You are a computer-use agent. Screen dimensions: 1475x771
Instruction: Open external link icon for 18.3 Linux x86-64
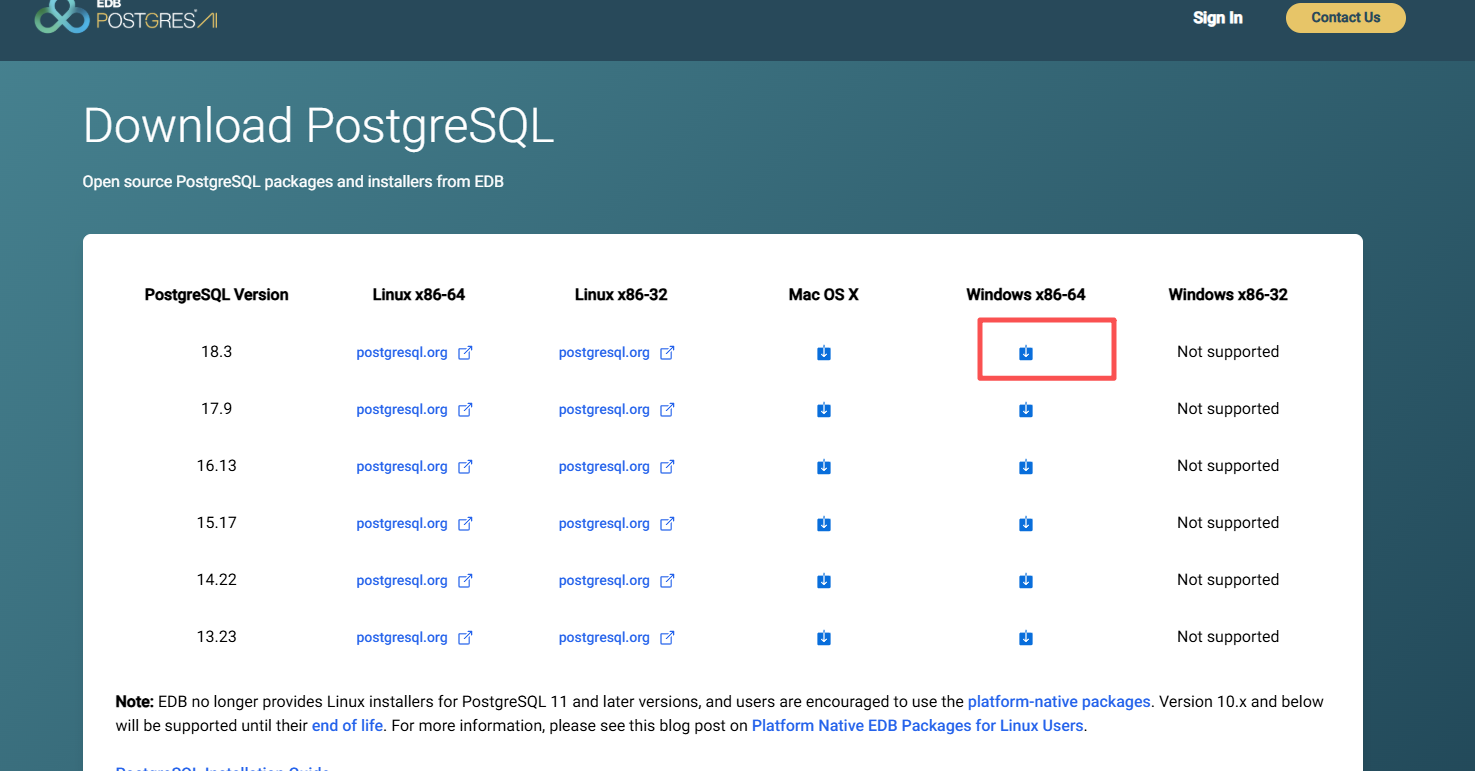point(465,353)
